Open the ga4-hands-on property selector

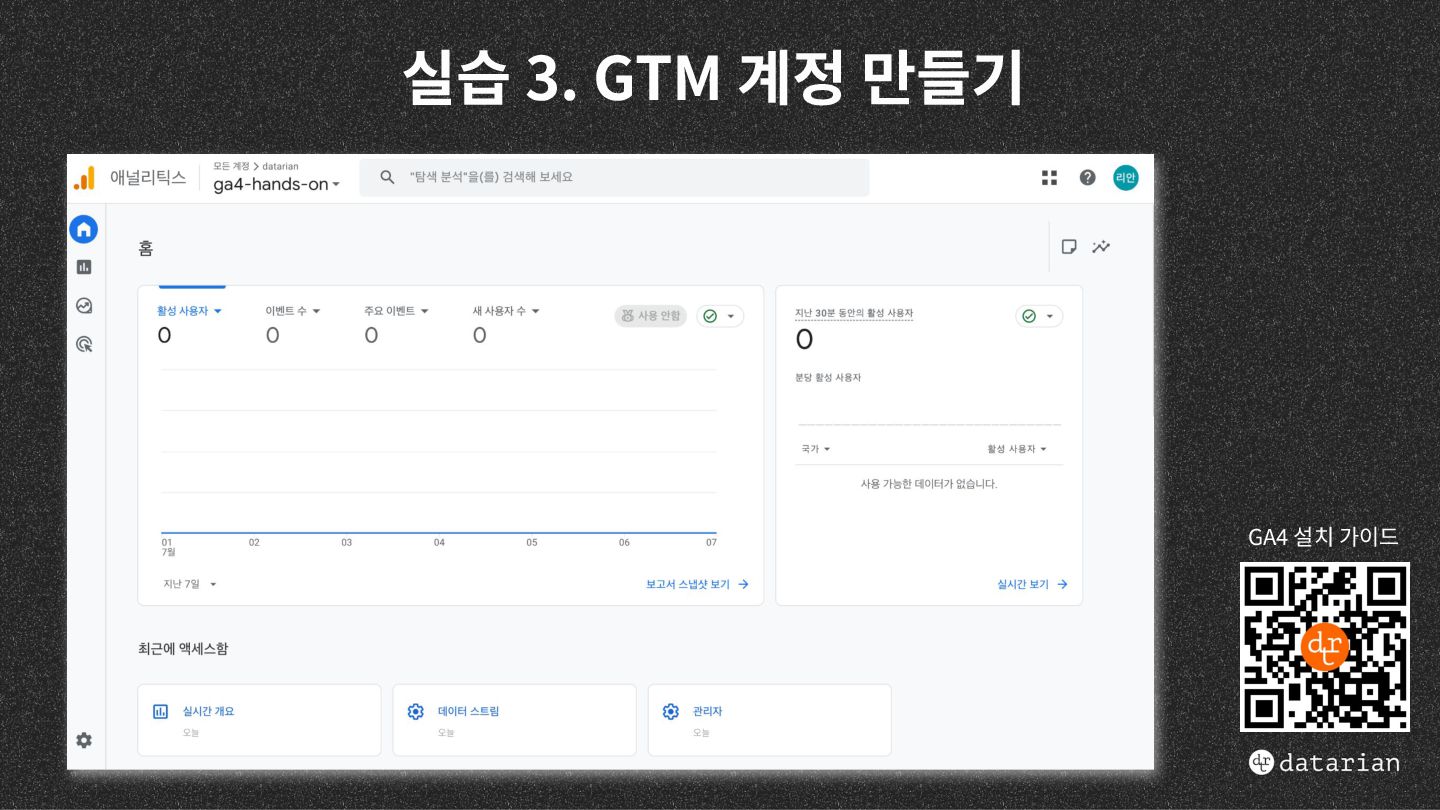pos(277,185)
